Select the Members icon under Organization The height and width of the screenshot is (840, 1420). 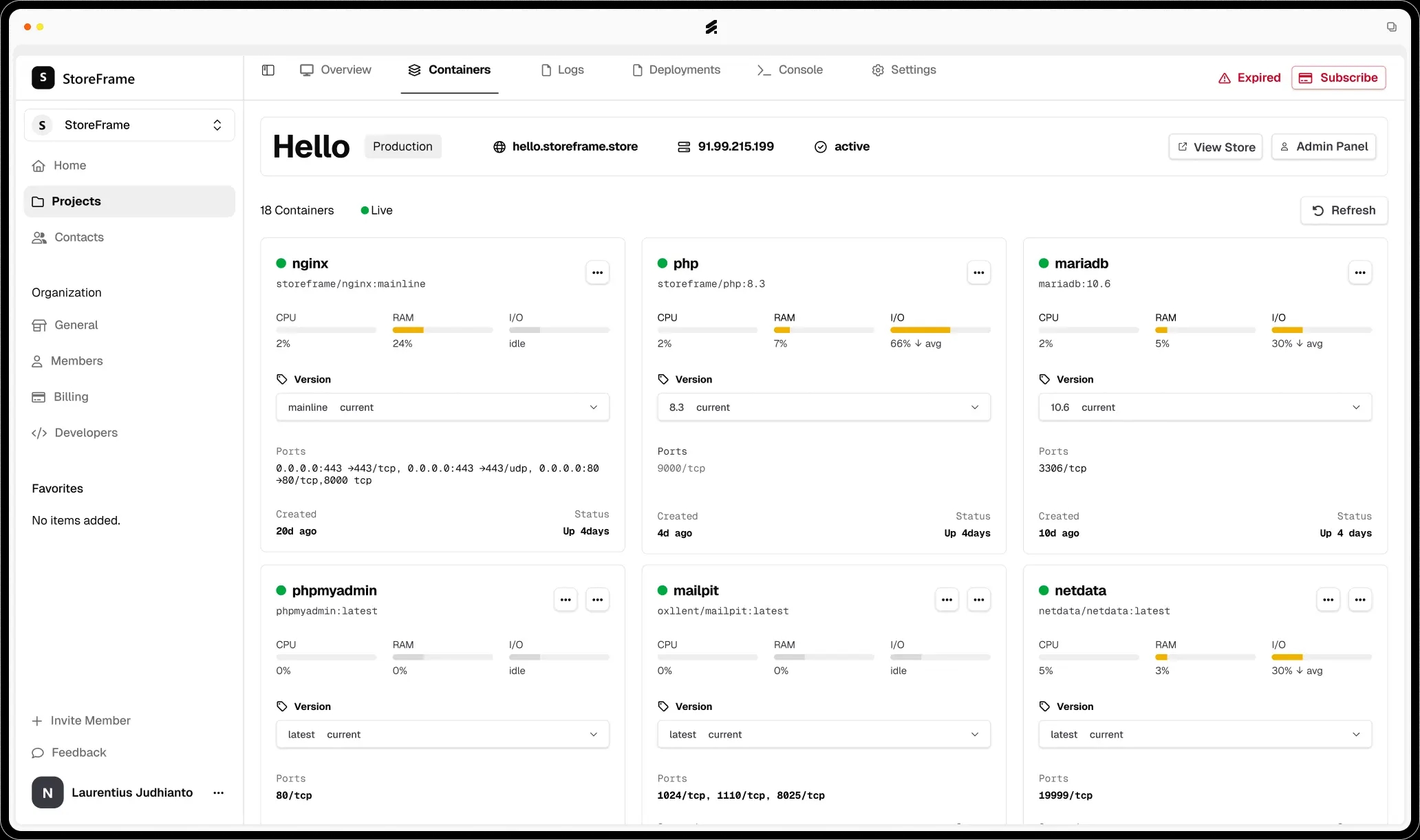tap(39, 360)
